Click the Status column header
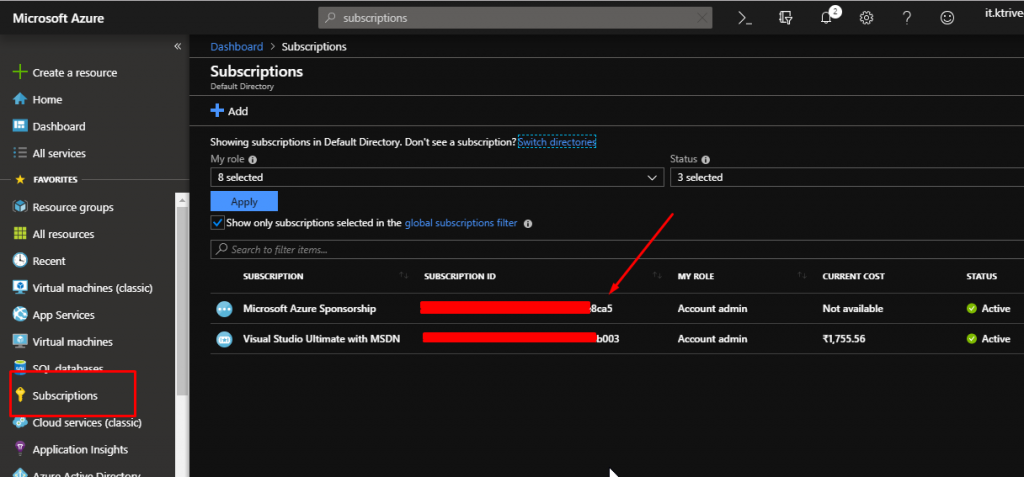 tap(982, 276)
